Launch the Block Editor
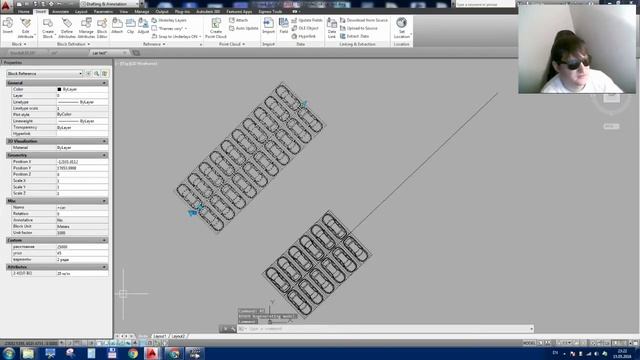 (102, 28)
